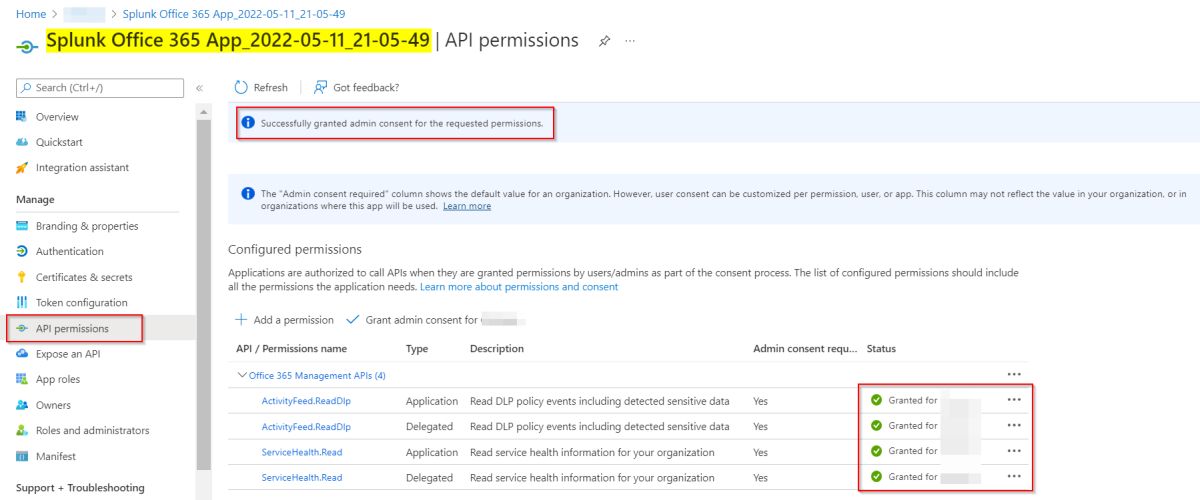Image resolution: width=1200 pixels, height=500 pixels.
Task: Open the ellipsis menu for Office 365 Management APIs
Action: [x=1014, y=374]
